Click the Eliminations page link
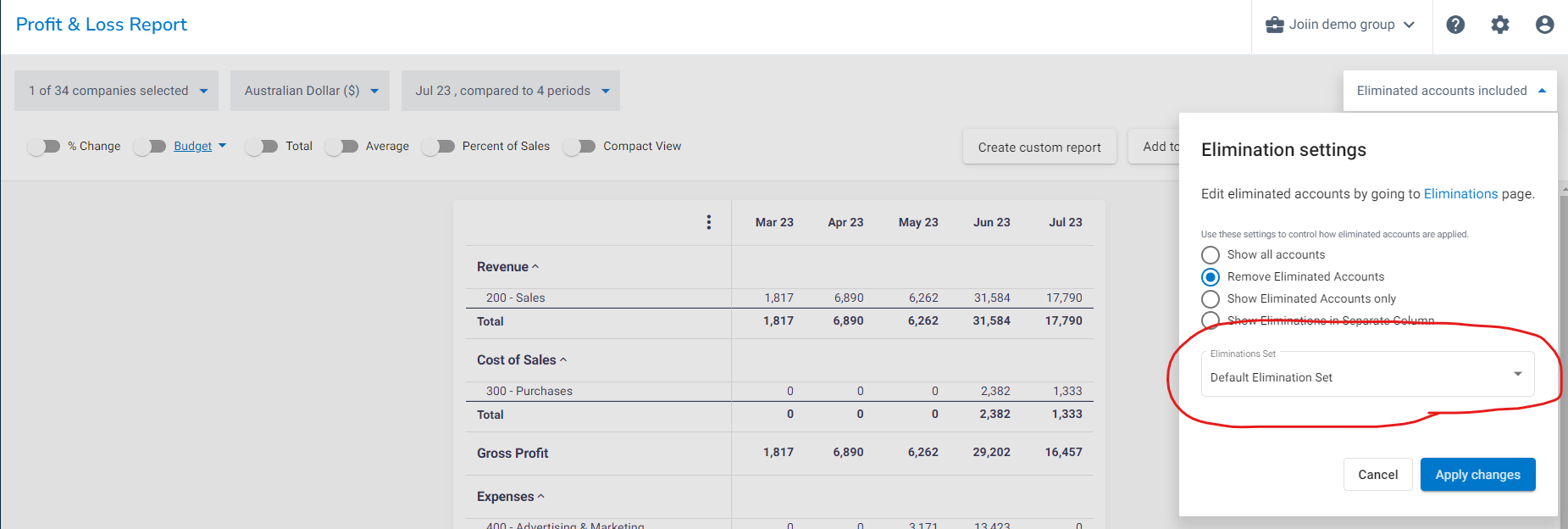This screenshot has height=529, width=1568. (1460, 194)
